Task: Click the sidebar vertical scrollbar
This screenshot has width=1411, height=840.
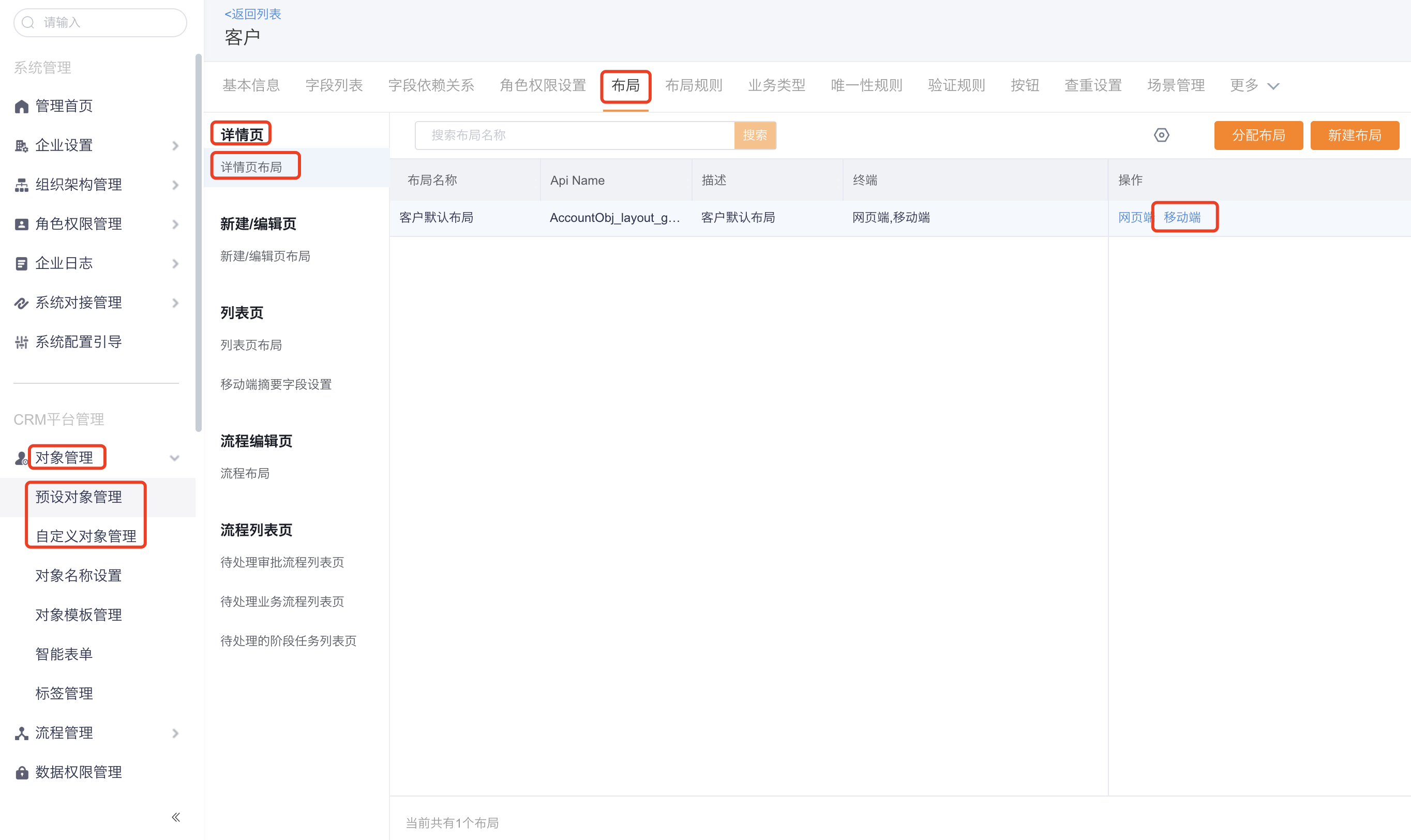Action: (198, 244)
